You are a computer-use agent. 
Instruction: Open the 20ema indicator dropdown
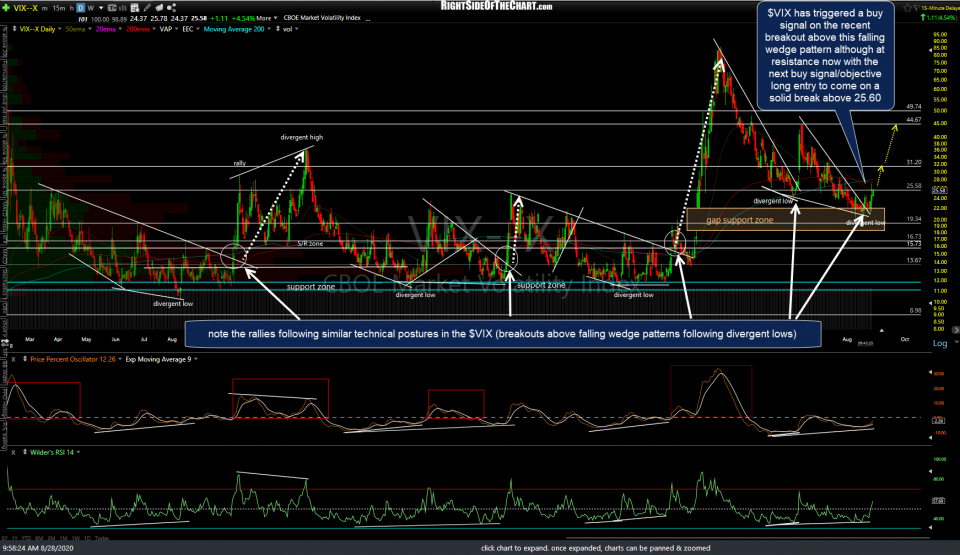tap(119, 29)
